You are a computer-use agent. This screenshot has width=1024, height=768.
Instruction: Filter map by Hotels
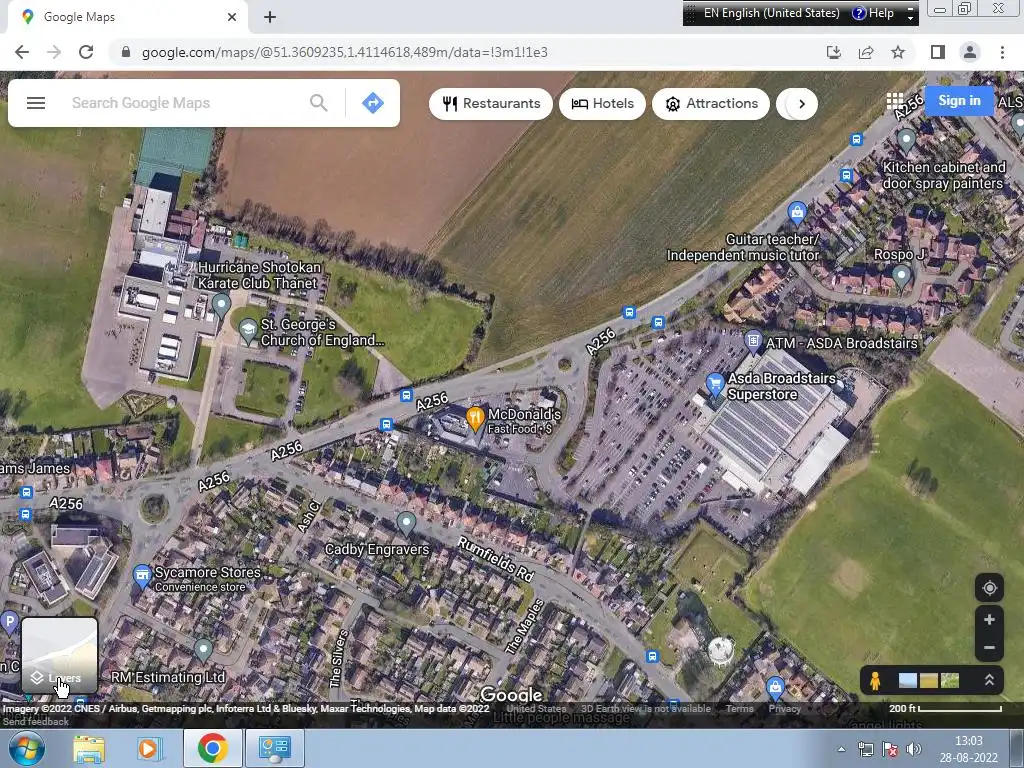click(x=602, y=104)
